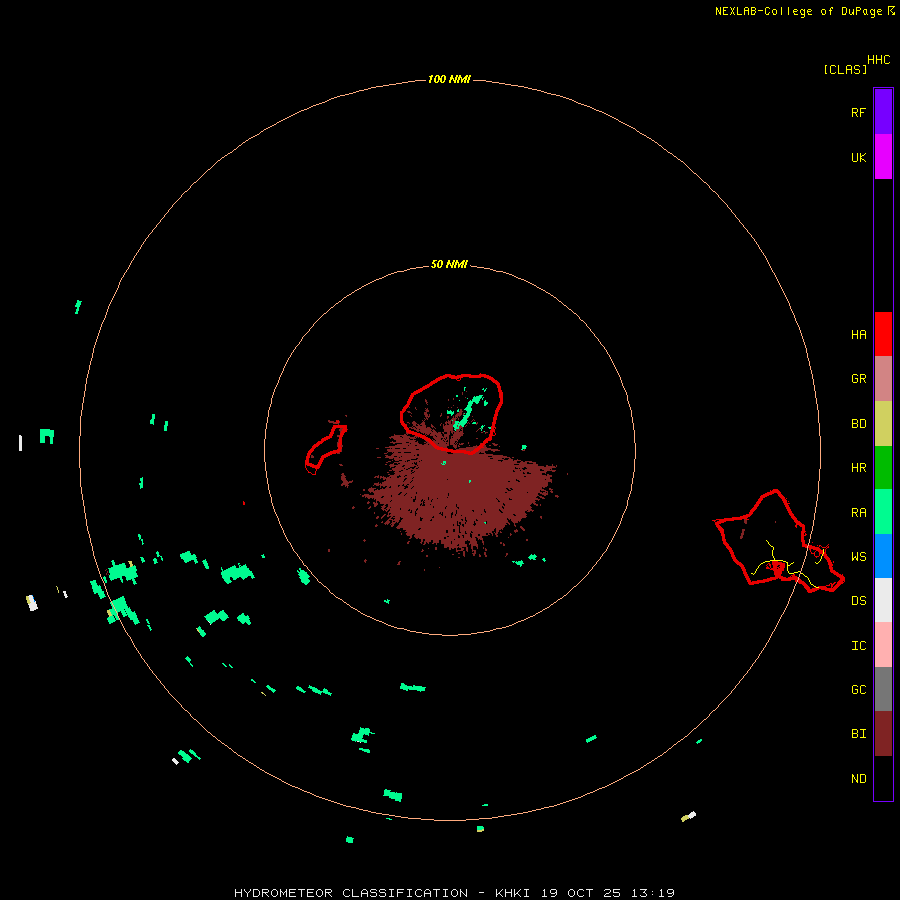Click the RA bright green legend swatch
Viewport: 900px width, 900px height.
883,512
